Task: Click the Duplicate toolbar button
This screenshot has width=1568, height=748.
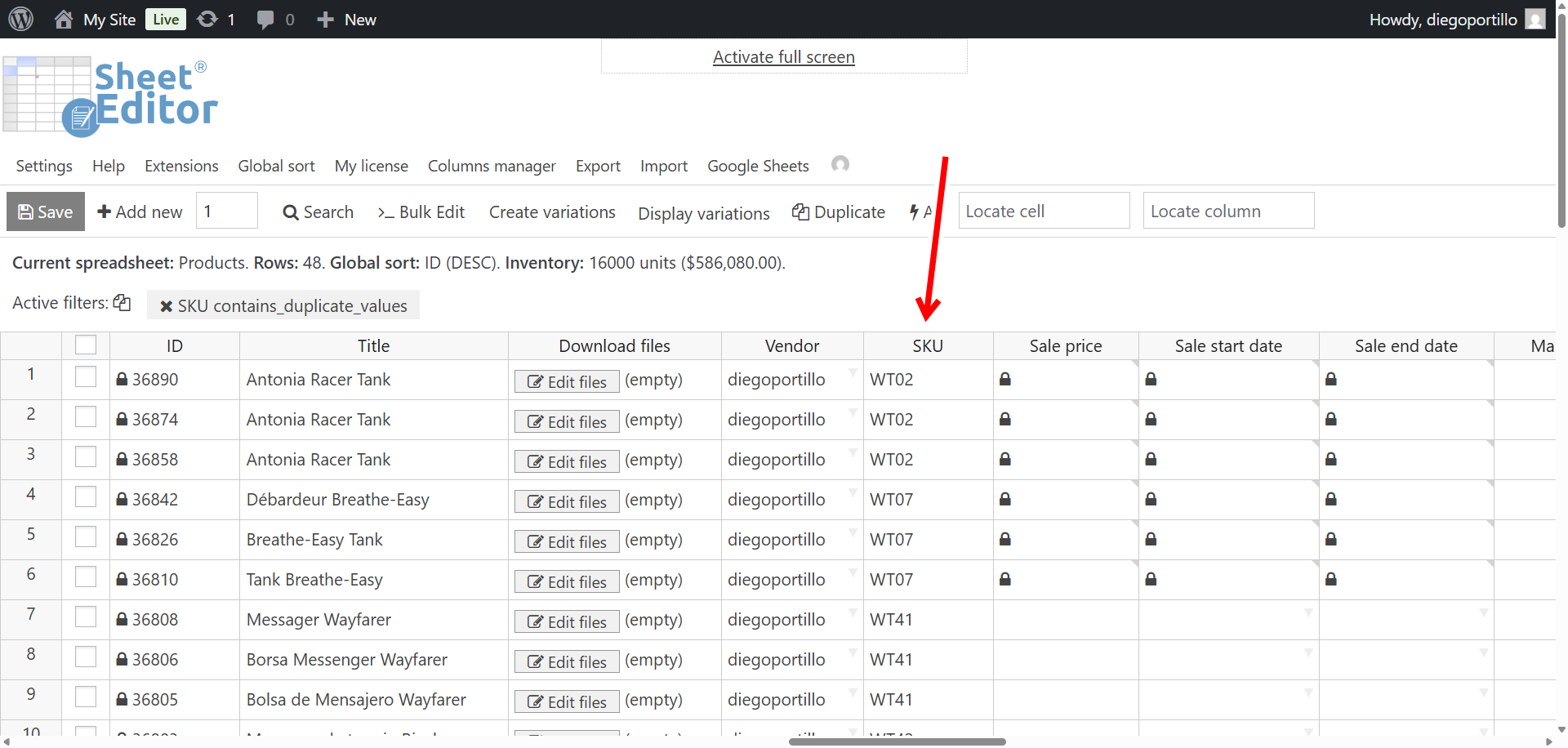Action: [x=839, y=212]
